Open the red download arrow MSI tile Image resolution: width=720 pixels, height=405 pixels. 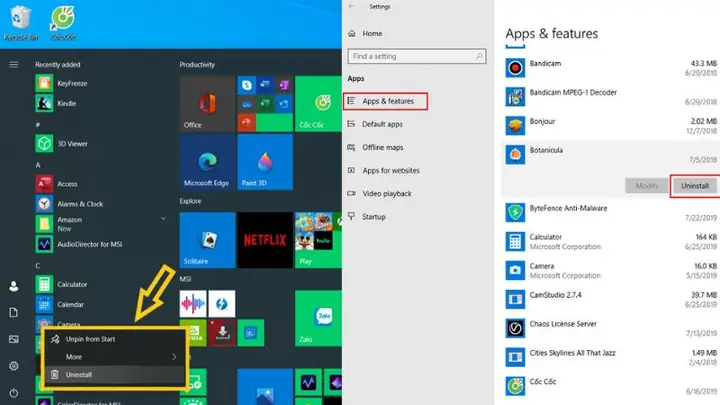point(222,333)
